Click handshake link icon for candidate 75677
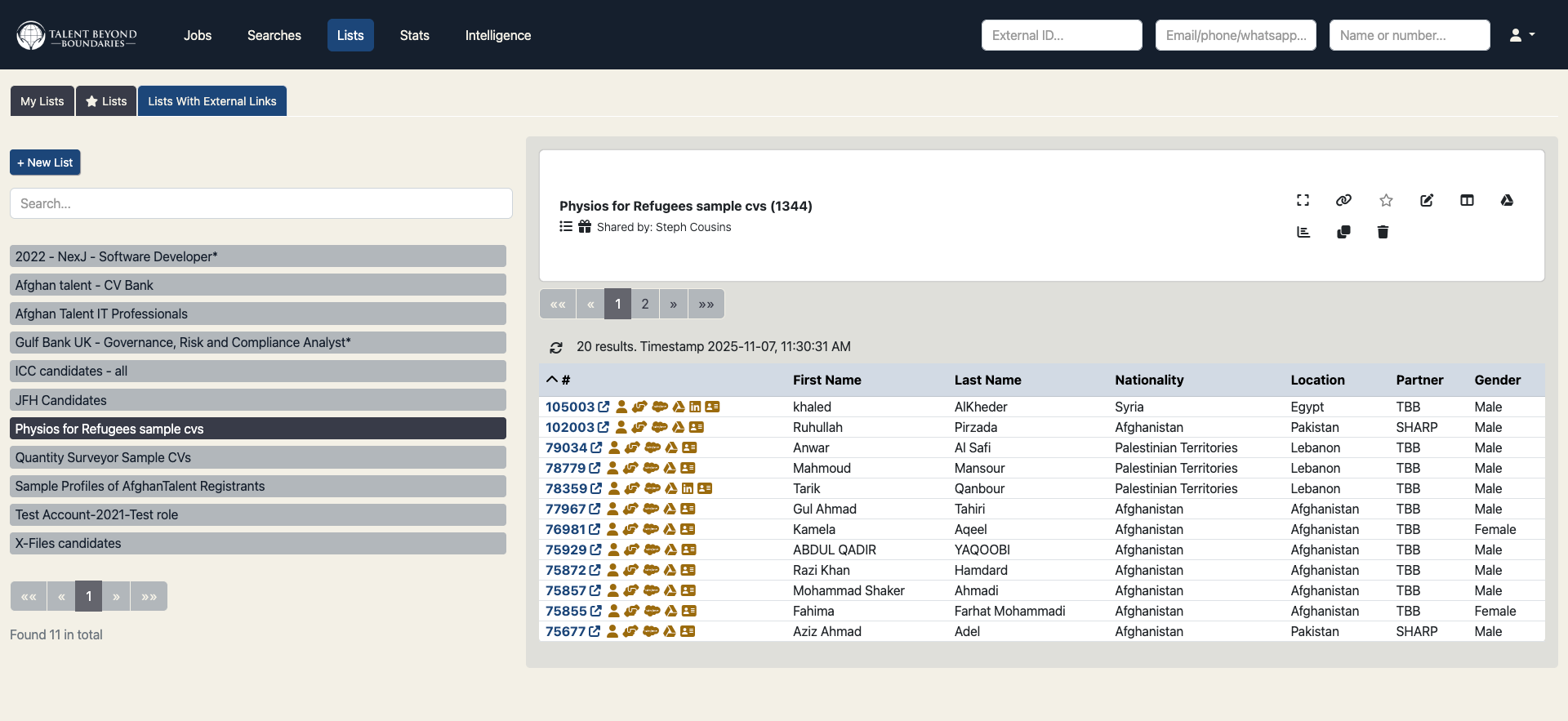Image resolution: width=1568 pixels, height=721 pixels. (630, 631)
